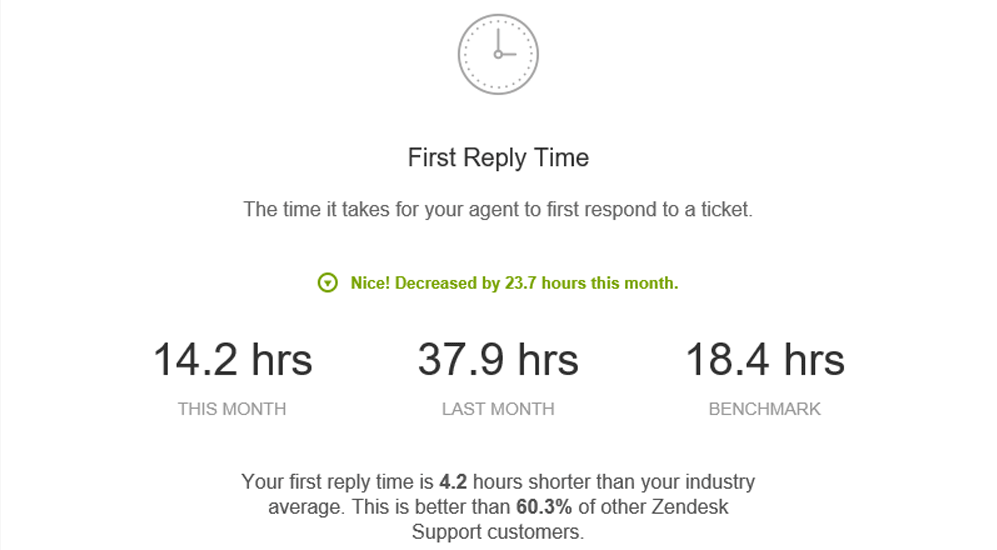Screen dimensions: 997x550
Task: Click "hrs" next to 14.2
Action: [x=282, y=360]
